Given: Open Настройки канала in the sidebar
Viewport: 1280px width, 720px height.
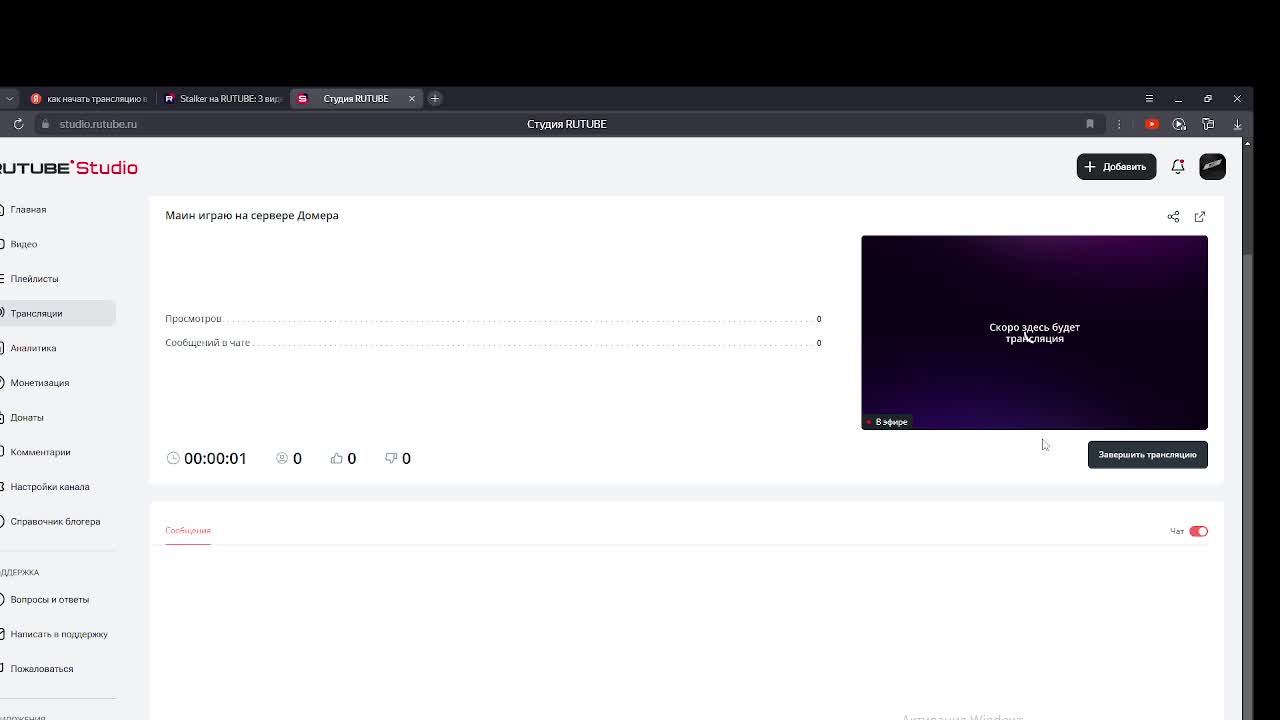Looking at the screenshot, I should point(49,487).
